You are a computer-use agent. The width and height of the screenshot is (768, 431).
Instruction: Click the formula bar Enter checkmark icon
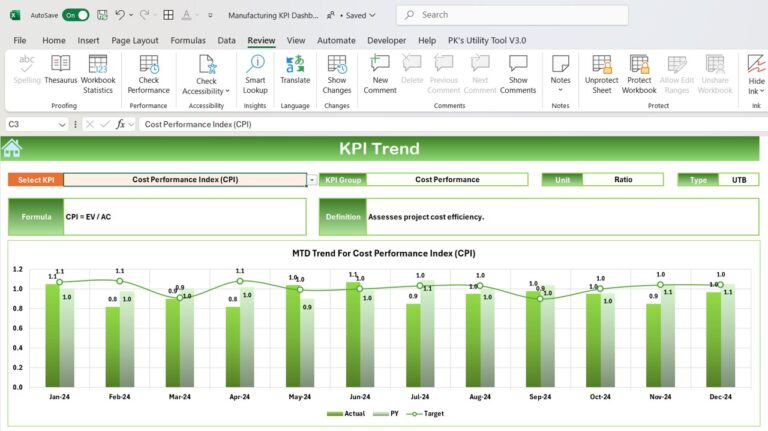tap(104, 124)
